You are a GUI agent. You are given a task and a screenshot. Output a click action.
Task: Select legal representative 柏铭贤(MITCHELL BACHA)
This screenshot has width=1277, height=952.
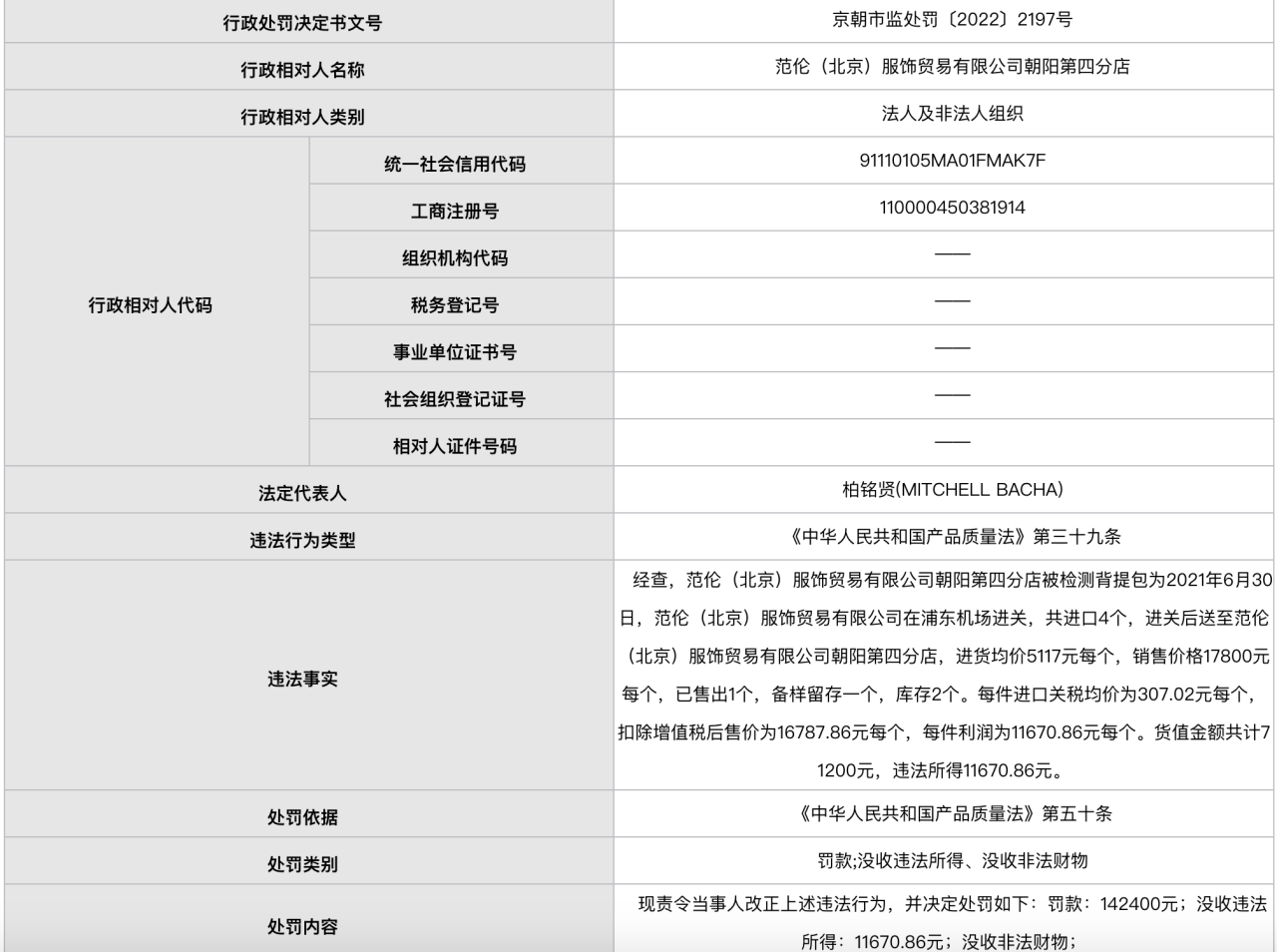click(x=952, y=489)
